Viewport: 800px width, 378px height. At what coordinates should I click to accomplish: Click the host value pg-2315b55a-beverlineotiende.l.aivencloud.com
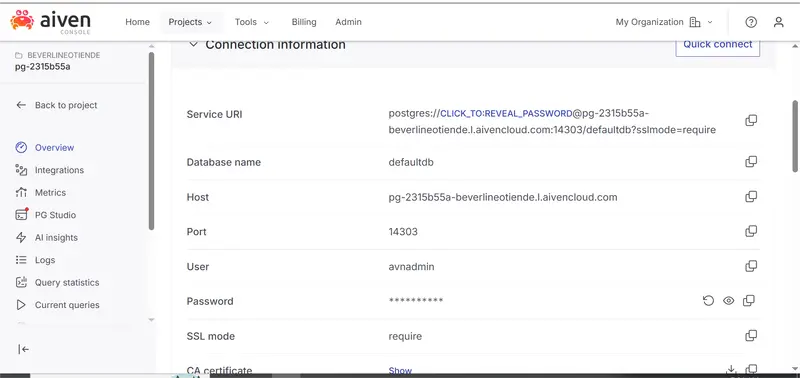point(503,197)
